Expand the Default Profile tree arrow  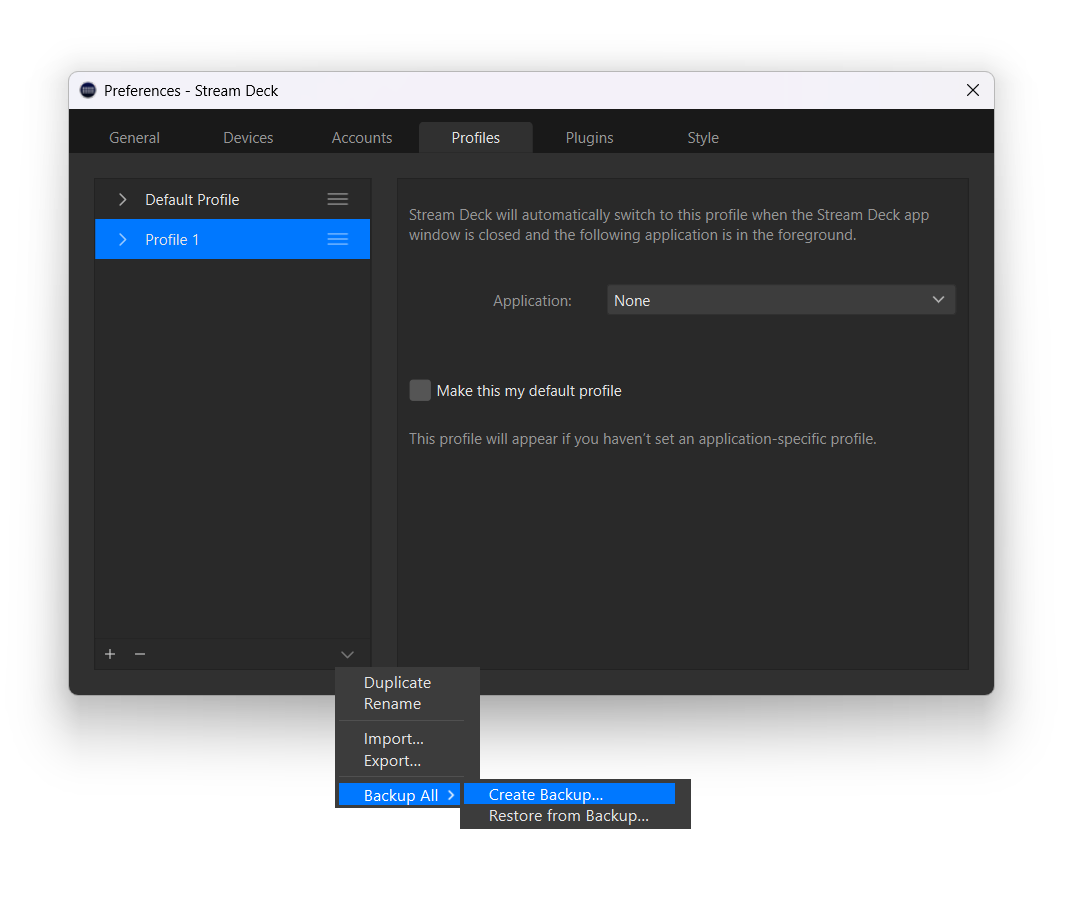(x=122, y=199)
